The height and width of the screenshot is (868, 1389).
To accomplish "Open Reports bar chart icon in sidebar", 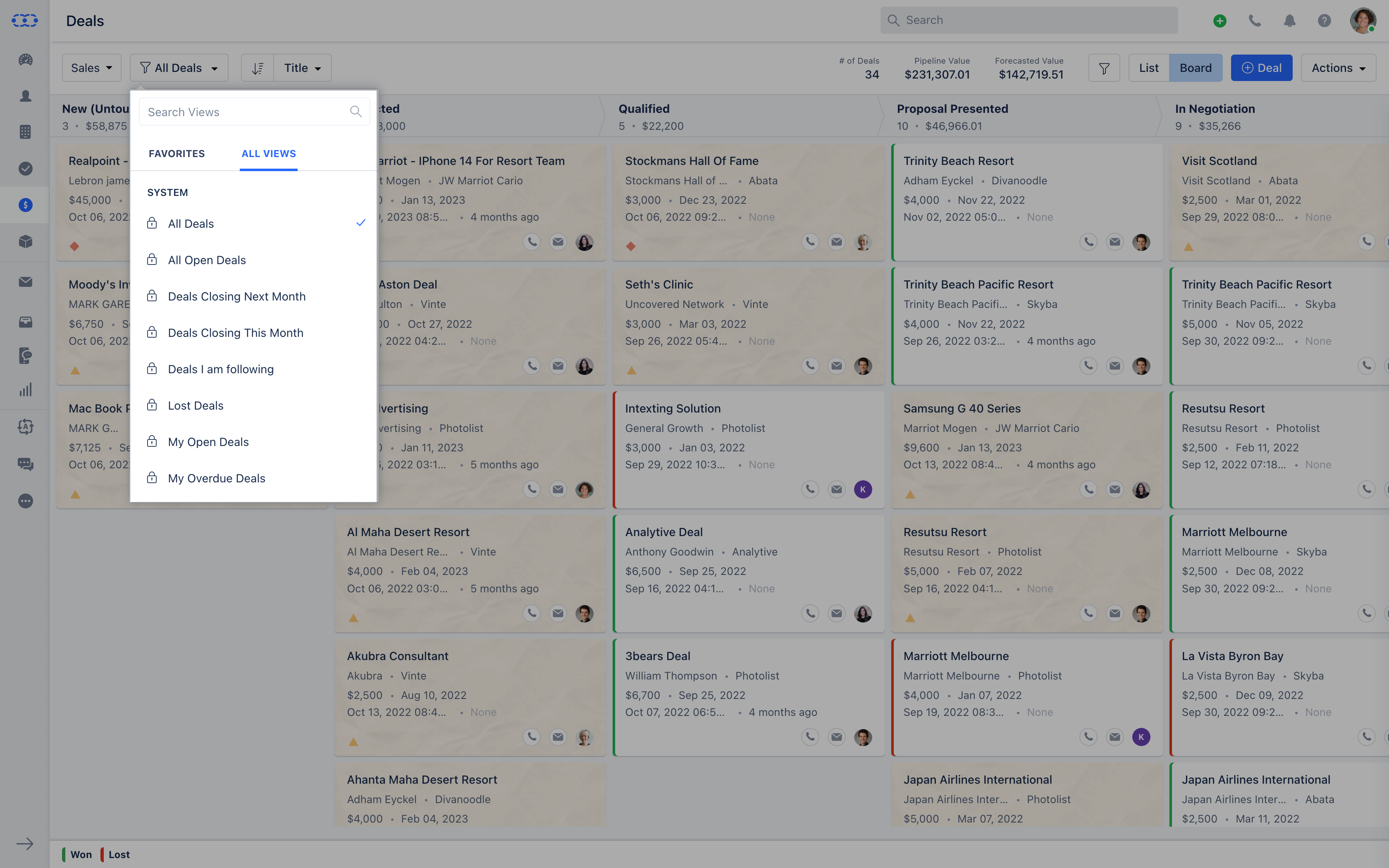I will [x=25, y=390].
